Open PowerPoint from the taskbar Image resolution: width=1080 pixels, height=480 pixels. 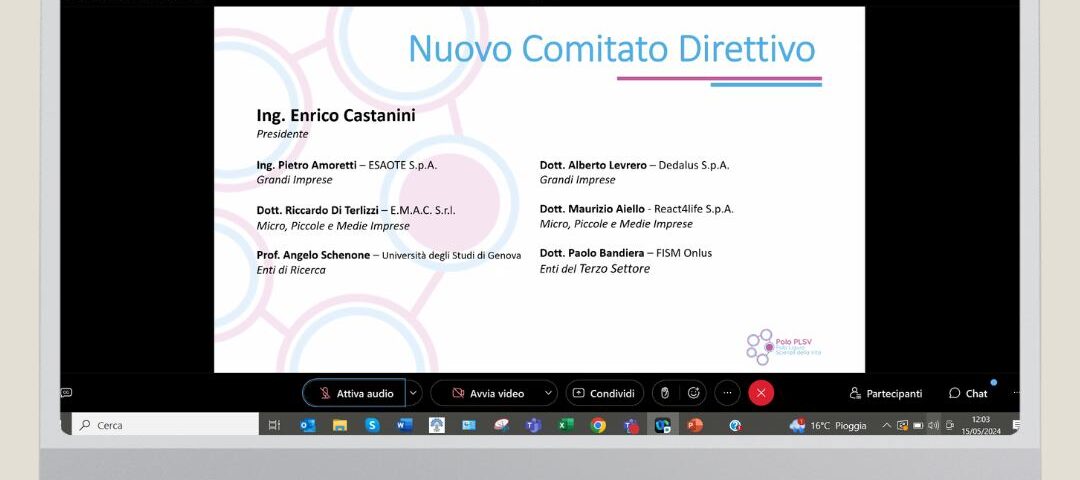[695, 426]
